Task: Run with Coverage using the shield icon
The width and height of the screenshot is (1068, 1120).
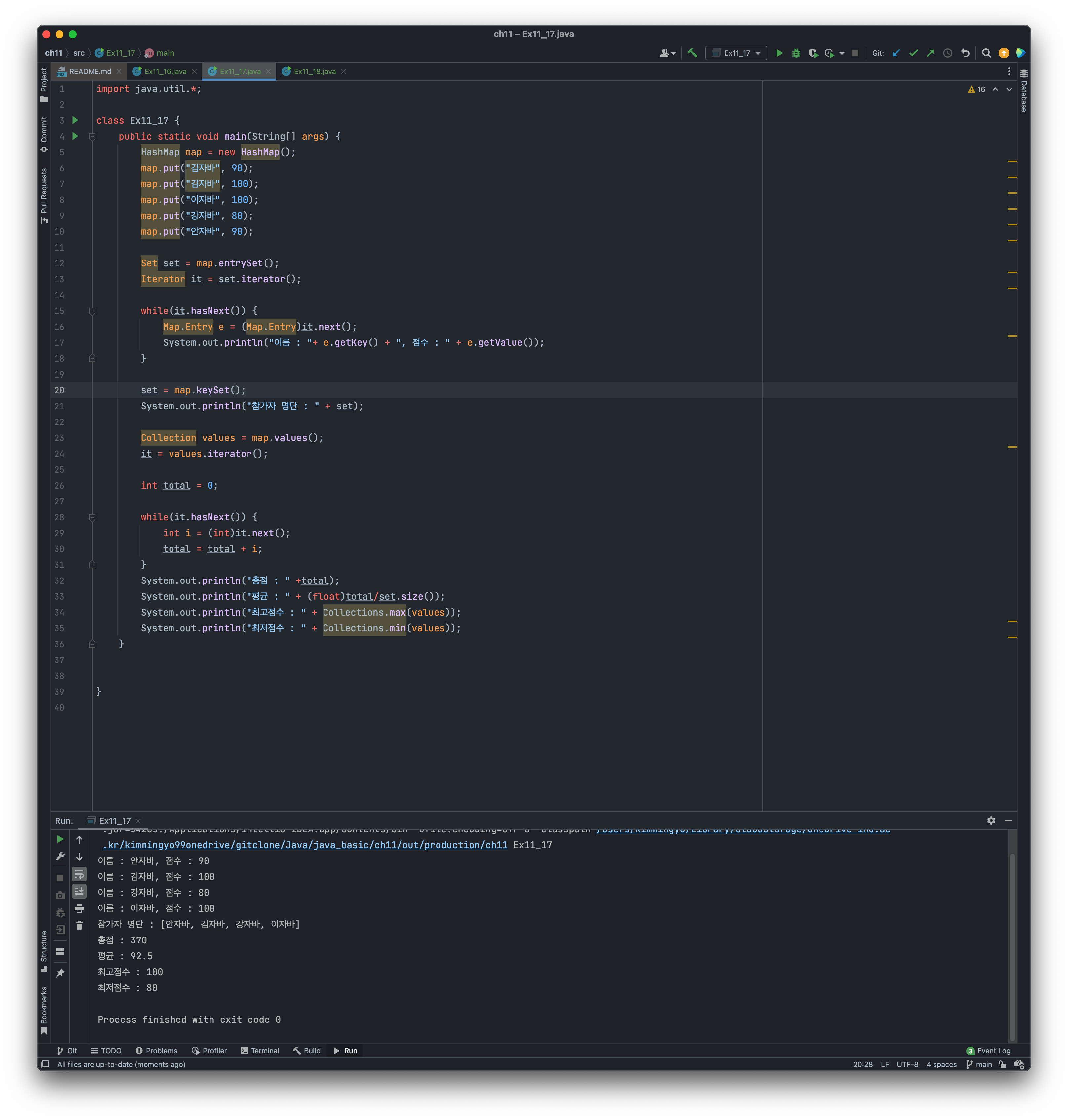Action: pyautogui.click(x=813, y=53)
